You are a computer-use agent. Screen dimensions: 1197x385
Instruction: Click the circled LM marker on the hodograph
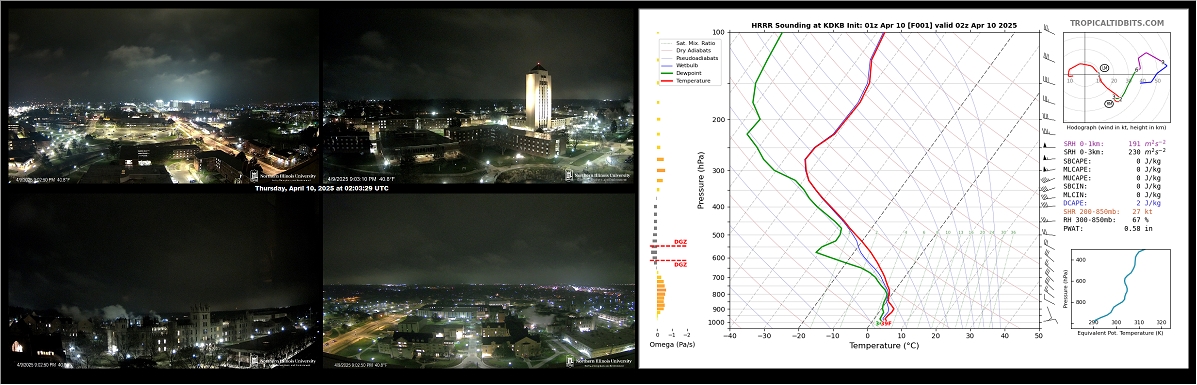tap(1105, 68)
